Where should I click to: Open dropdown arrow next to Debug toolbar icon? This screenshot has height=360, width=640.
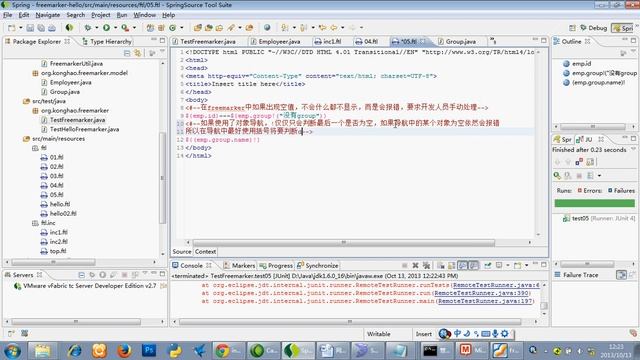point(97,28)
